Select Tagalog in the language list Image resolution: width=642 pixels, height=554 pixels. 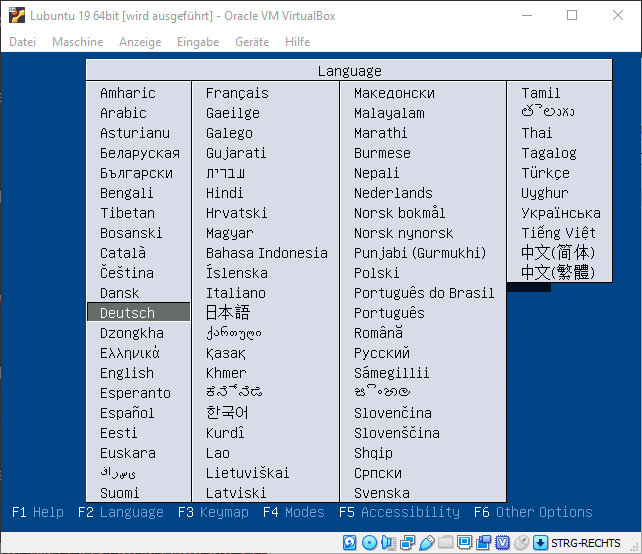(549, 153)
